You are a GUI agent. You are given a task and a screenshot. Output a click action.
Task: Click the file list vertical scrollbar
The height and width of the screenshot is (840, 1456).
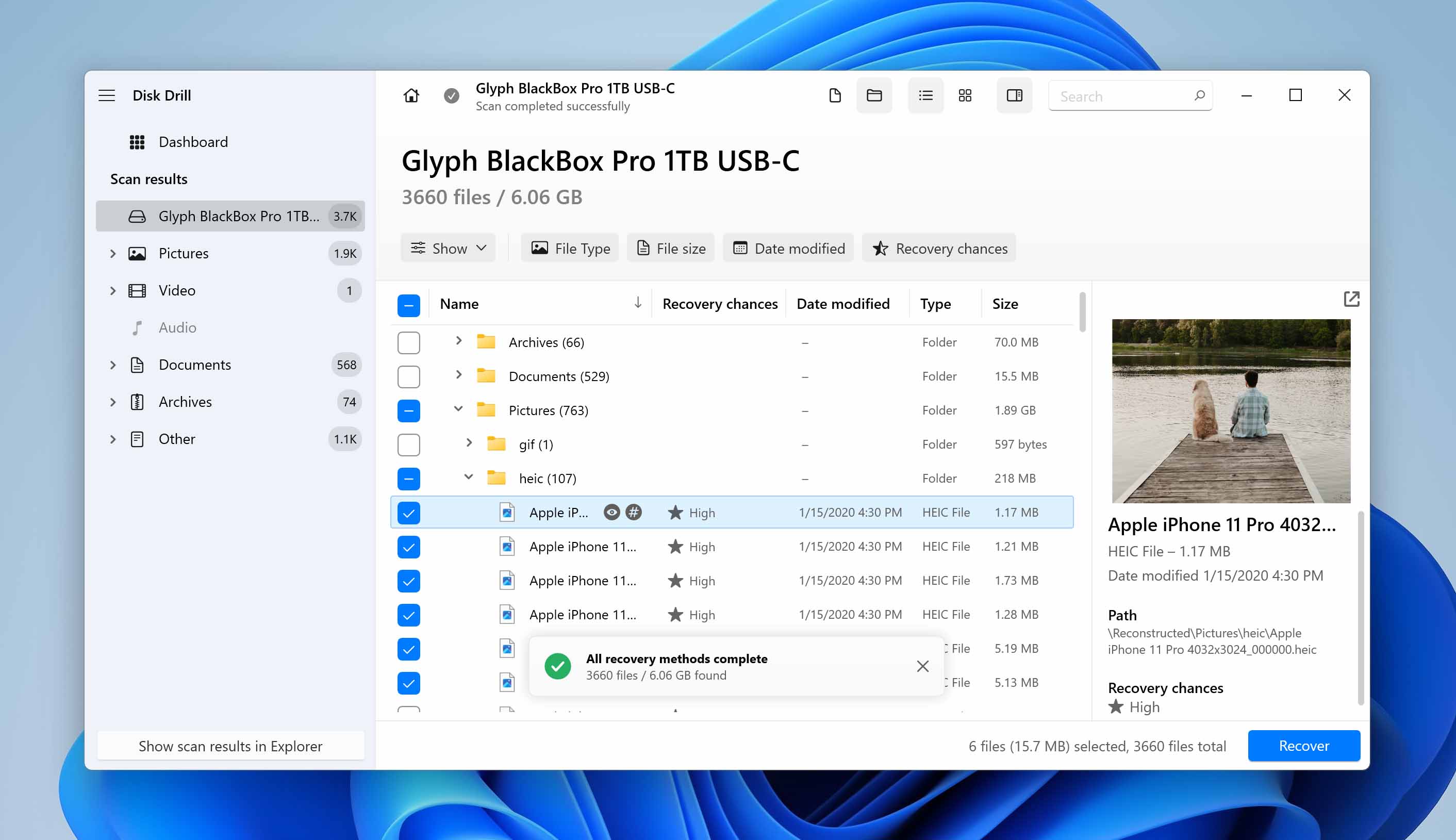[1082, 311]
